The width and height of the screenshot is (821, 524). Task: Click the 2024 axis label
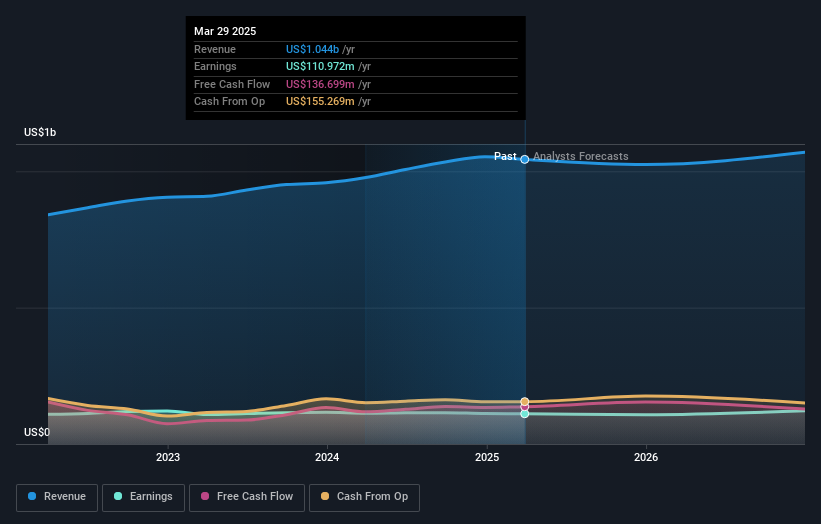coord(327,458)
